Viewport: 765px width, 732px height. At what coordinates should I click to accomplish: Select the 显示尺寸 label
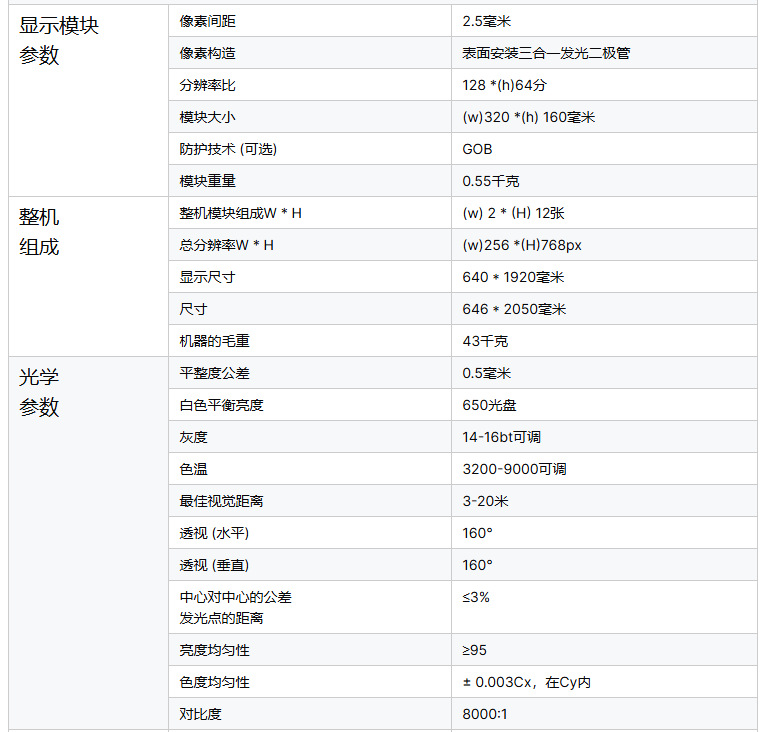[x=207, y=277]
